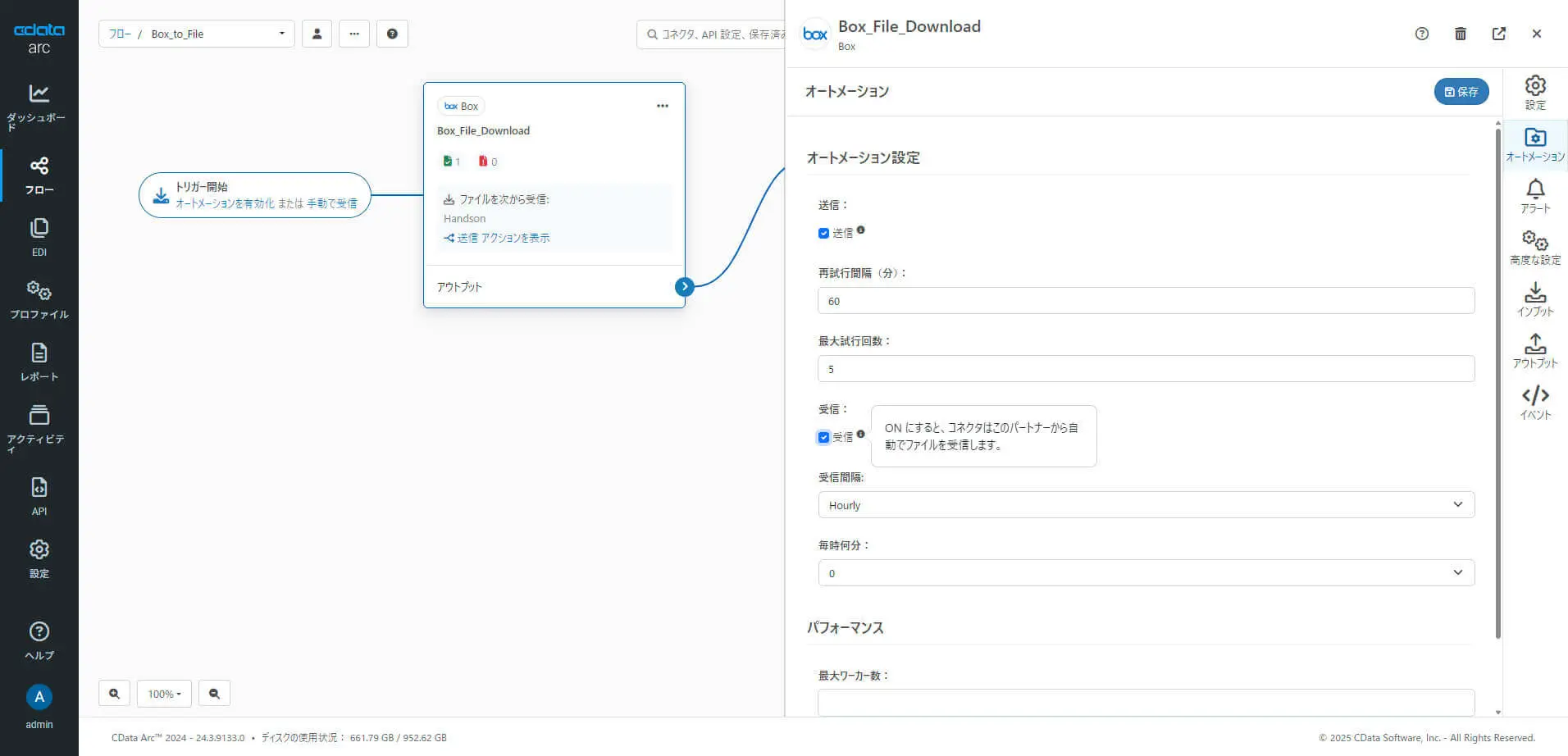Image resolution: width=1568 pixels, height=756 pixels.
Task: Switch to the 高度な設定 tab
Action: tap(1535, 248)
